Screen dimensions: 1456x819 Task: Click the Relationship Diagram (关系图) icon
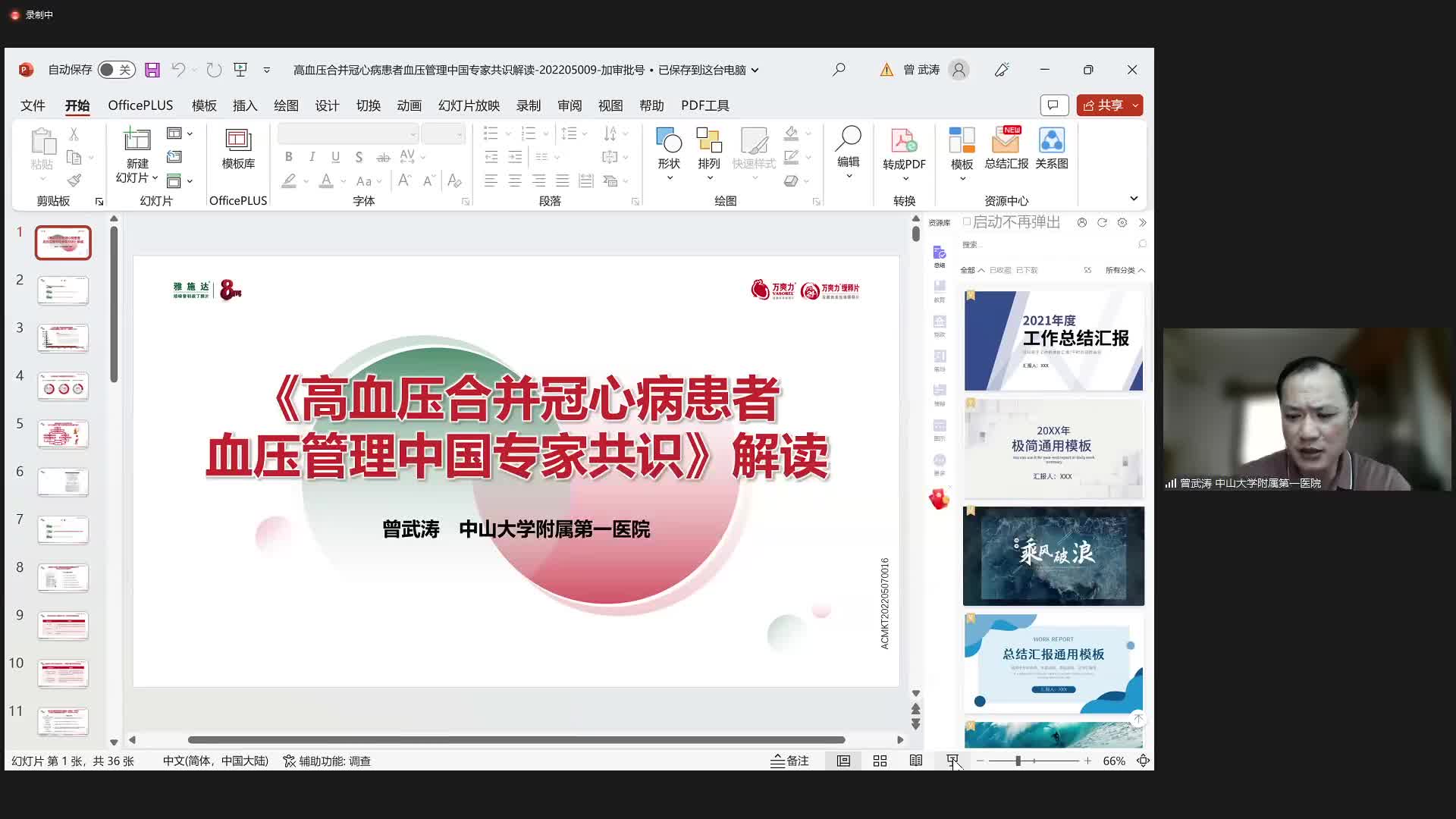click(x=1051, y=142)
